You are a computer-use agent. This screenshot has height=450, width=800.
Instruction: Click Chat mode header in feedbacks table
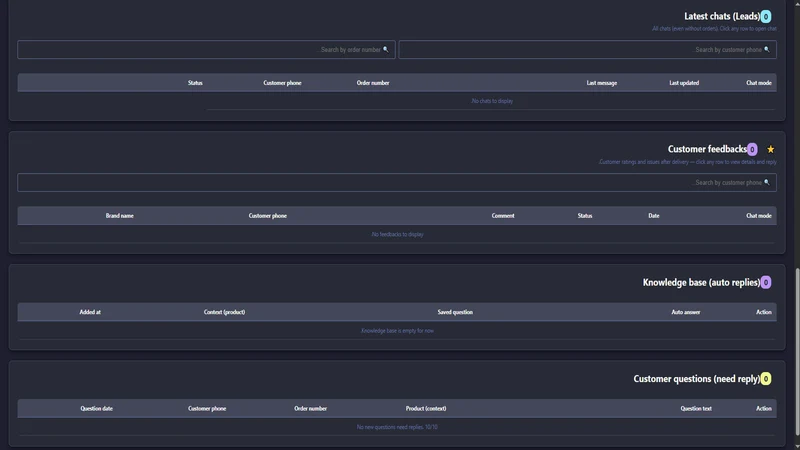coord(759,216)
